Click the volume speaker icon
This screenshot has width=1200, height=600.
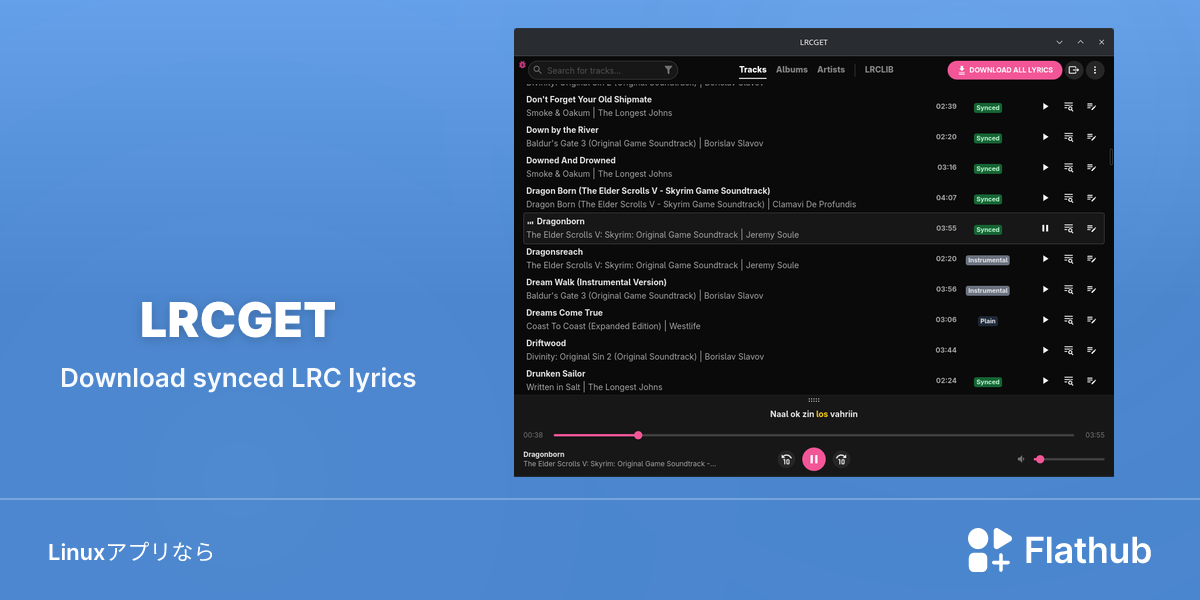(1021, 459)
